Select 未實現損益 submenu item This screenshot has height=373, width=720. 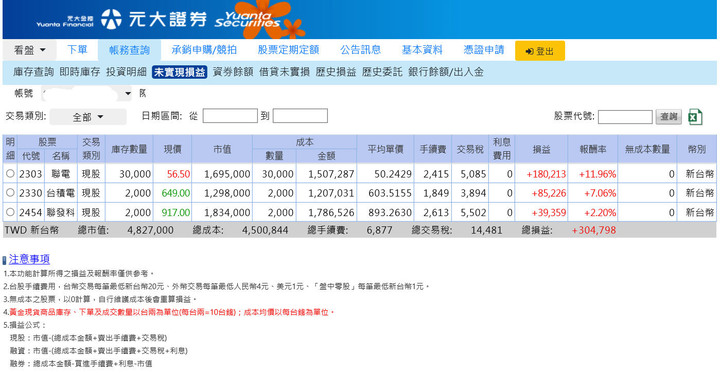180,72
